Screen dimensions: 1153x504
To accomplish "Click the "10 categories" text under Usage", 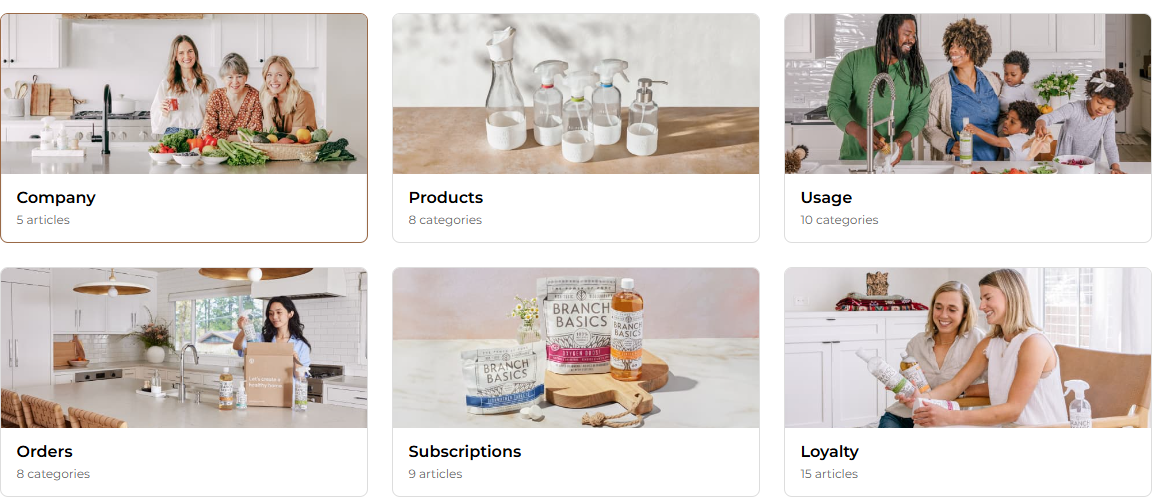I will coord(839,220).
